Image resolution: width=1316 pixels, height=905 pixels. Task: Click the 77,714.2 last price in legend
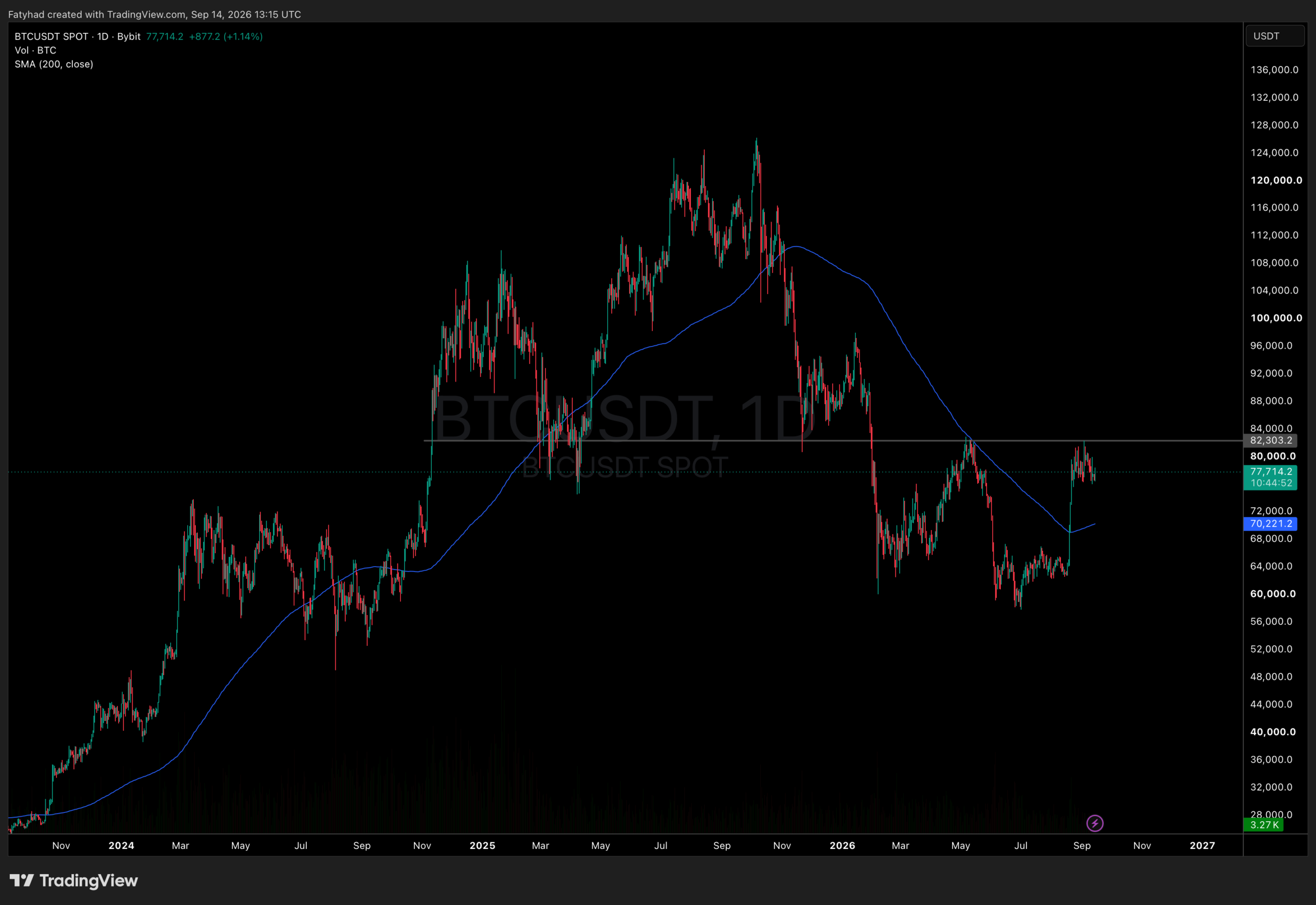[x=164, y=37]
